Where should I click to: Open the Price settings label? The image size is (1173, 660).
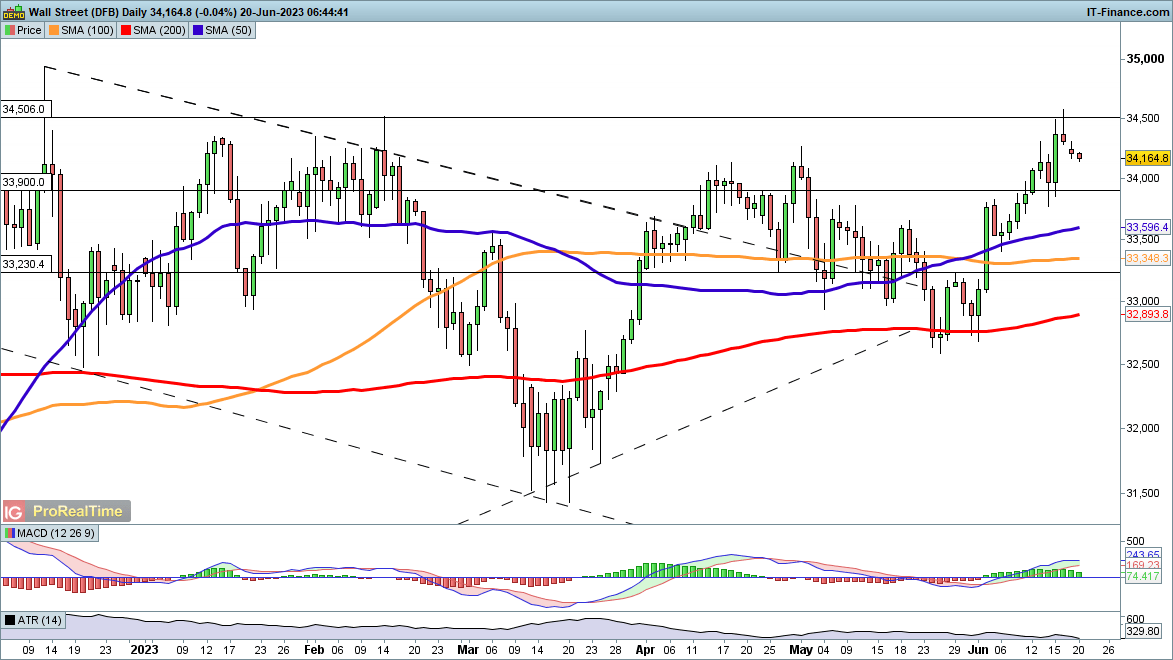click(29, 31)
